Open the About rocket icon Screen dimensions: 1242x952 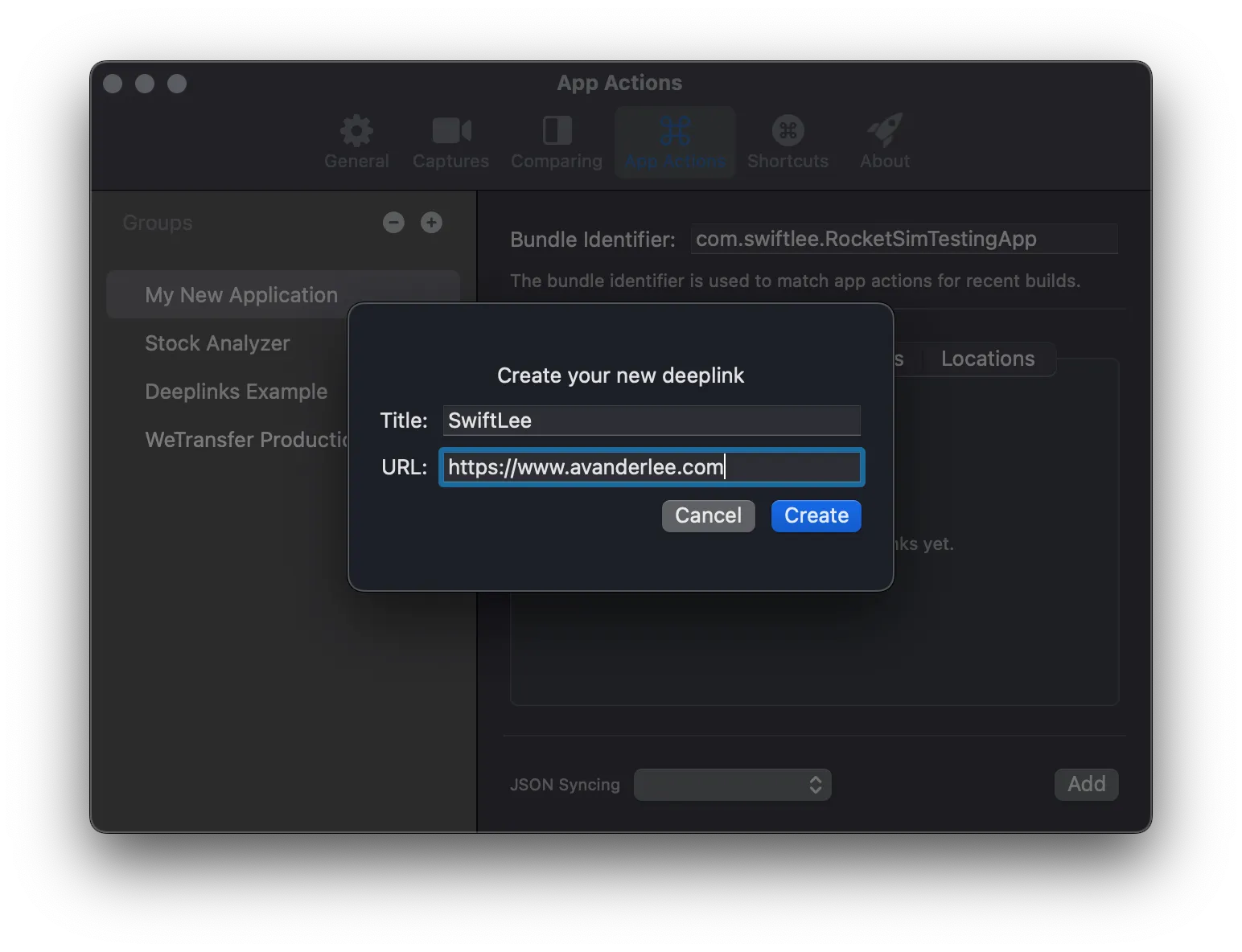[x=885, y=131]
